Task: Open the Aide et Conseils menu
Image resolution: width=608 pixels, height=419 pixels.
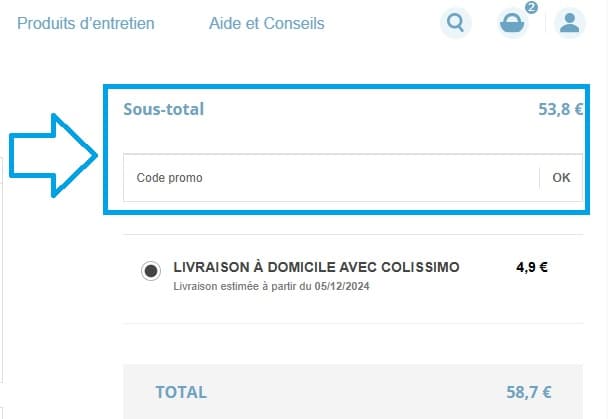Action: click(267, 23)
